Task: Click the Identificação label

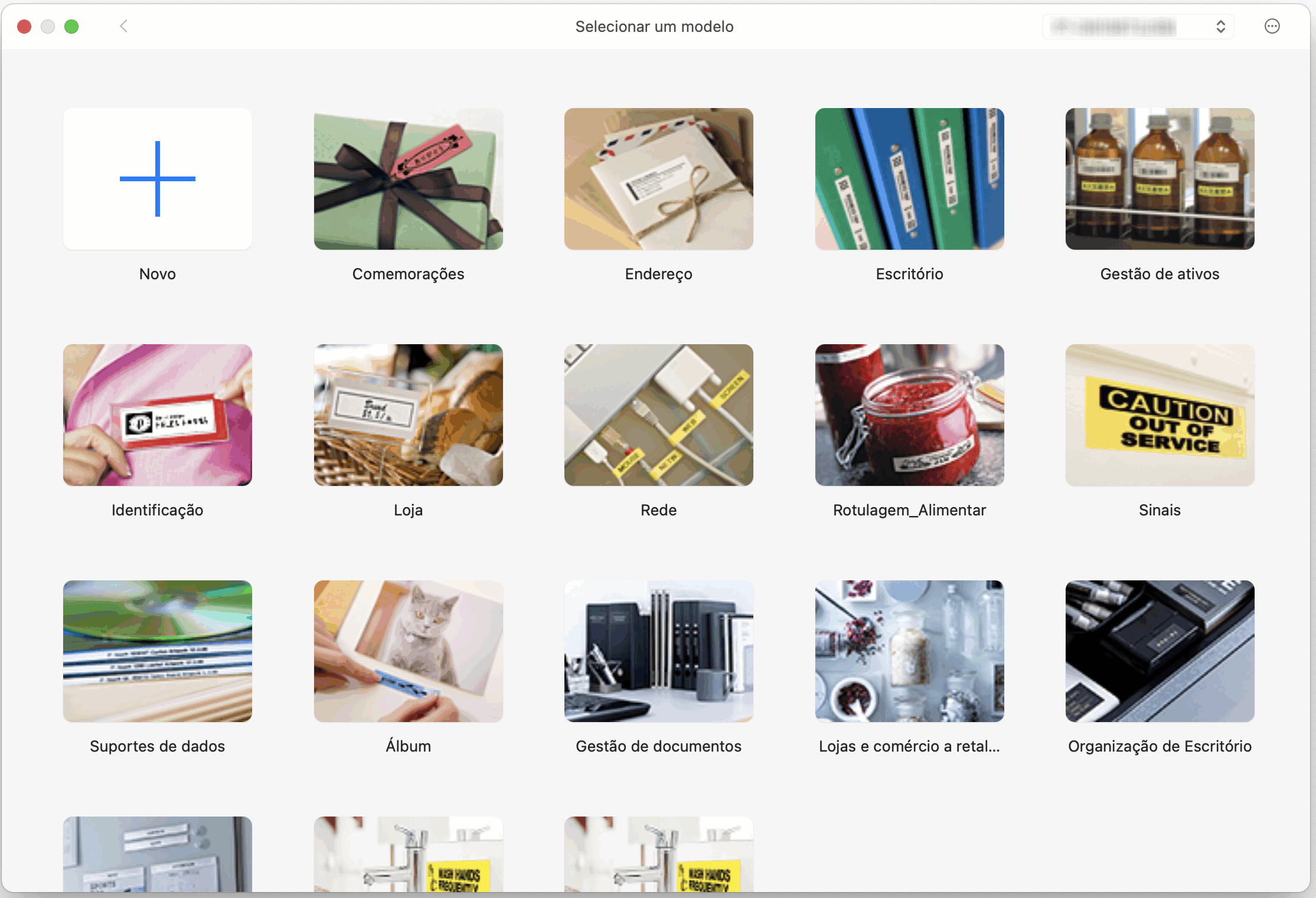Action: [158, 511]
